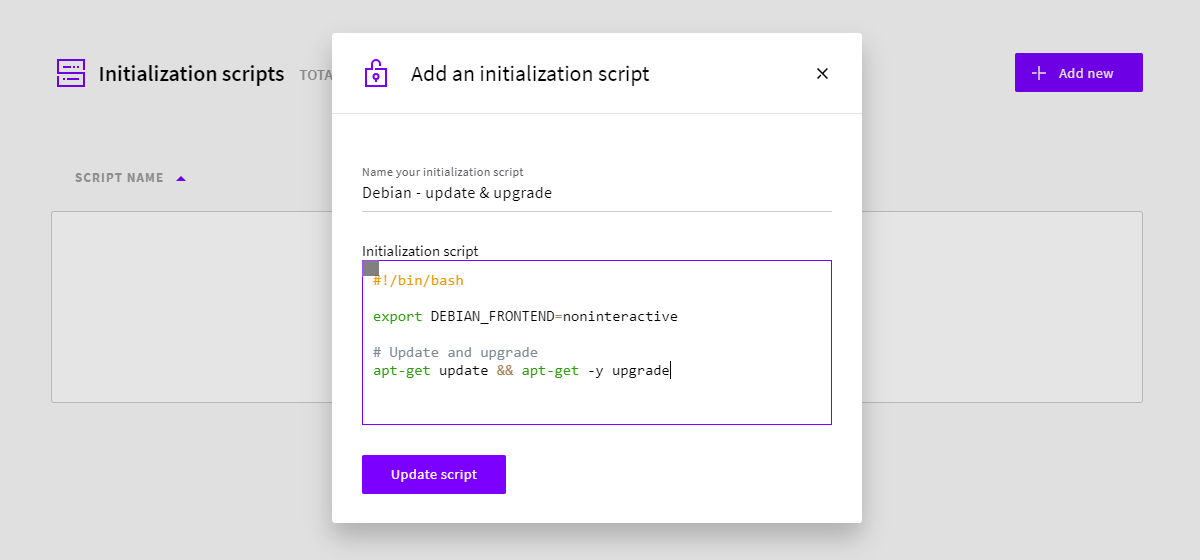1200x560 pixels.
Task: Click the 'Name your initialization script' label
Action: (x=442, y=172)
